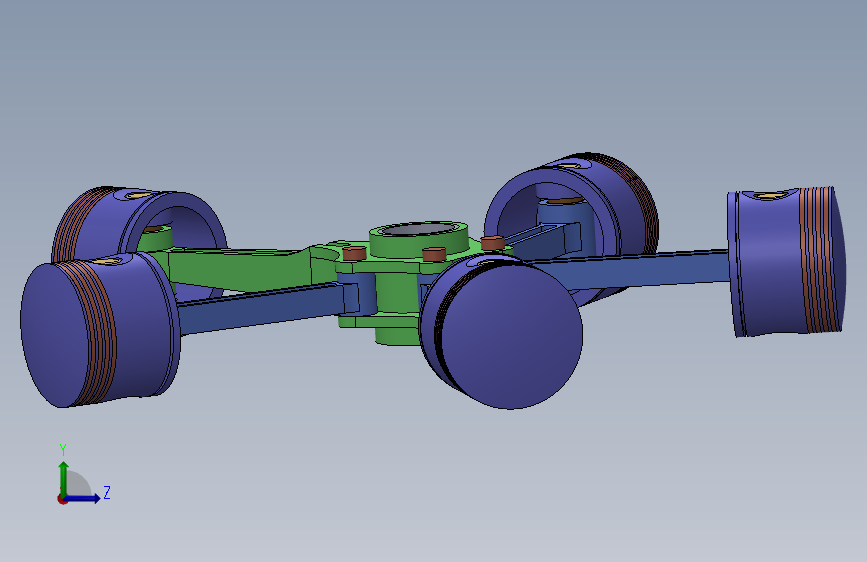Click the blue Z axis arrow
Viewport: 867px width, 562px height.
pyautogui.click(x=83, y=498)
